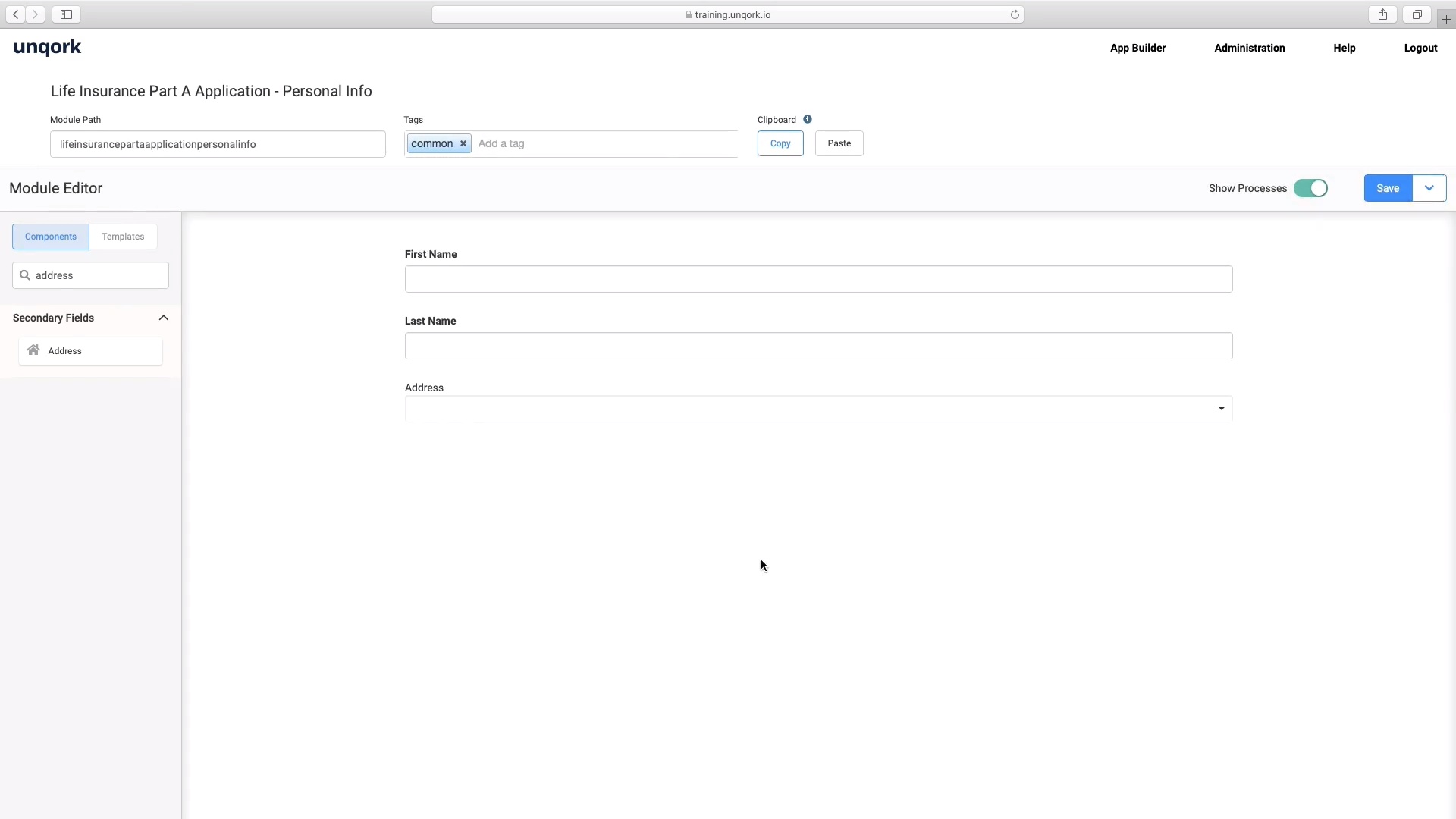Toggle the Show Processes switch off
Viewport: 1456px width, 819px height.
pos(1310,187)
